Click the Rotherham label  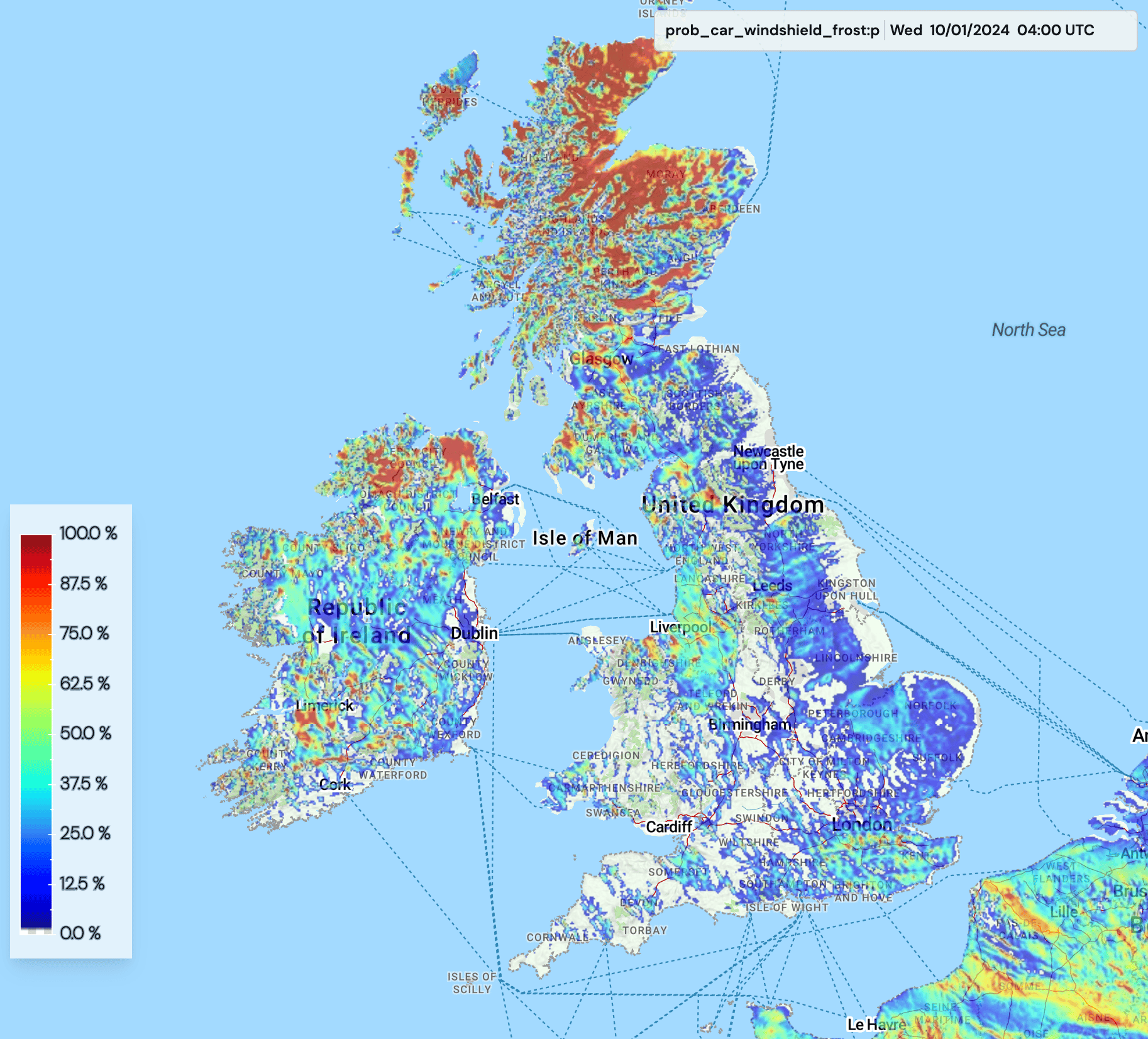(790, 630)
